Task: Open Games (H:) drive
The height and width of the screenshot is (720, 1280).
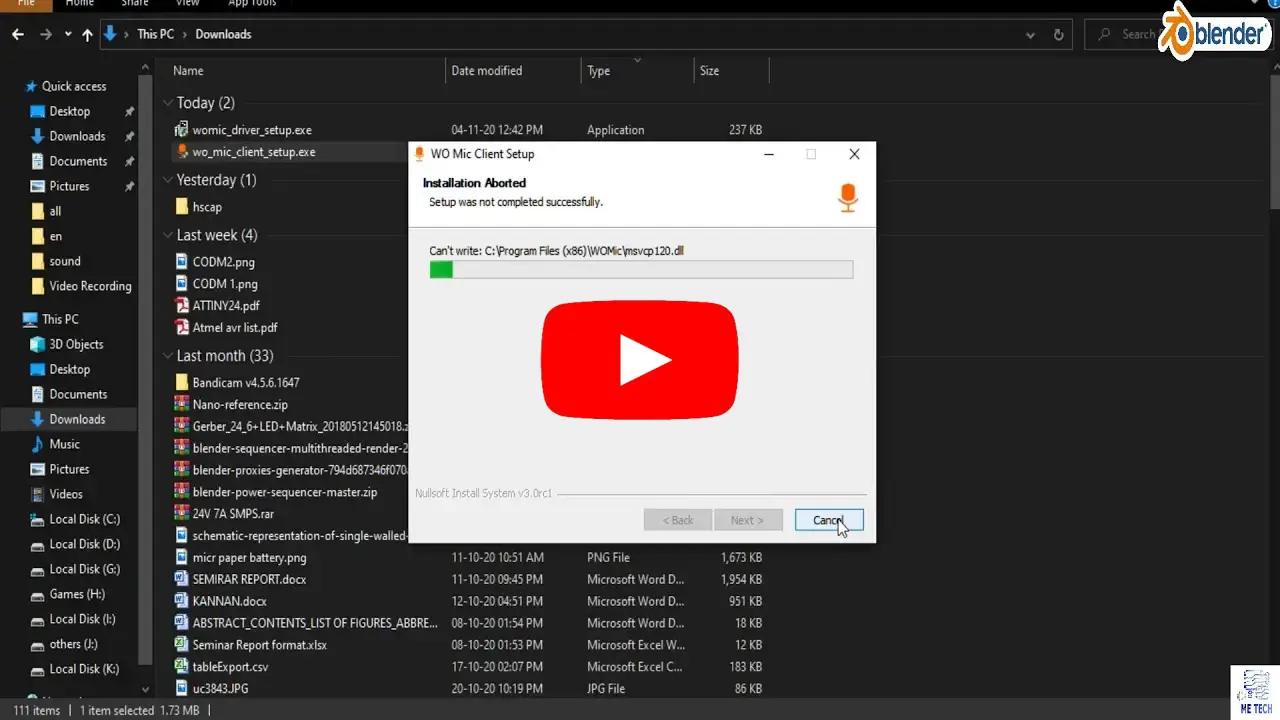Action: pyautogui.click(x=77, y=594)
